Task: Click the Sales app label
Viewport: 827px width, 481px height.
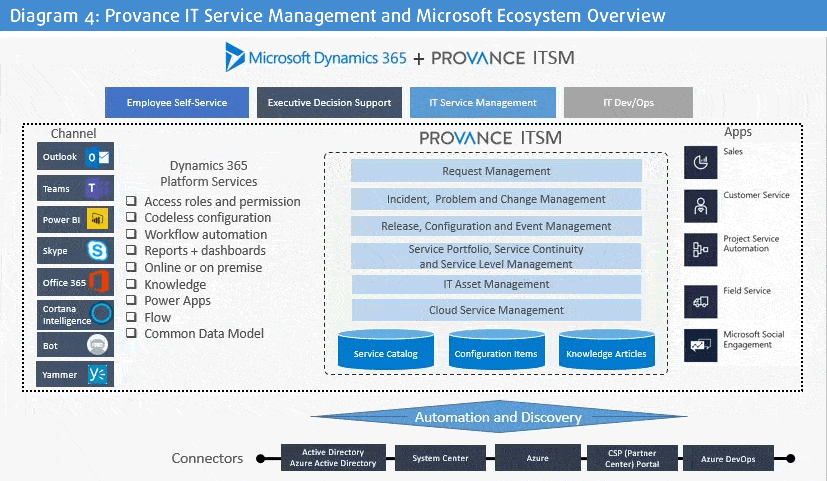Action: 733,151
